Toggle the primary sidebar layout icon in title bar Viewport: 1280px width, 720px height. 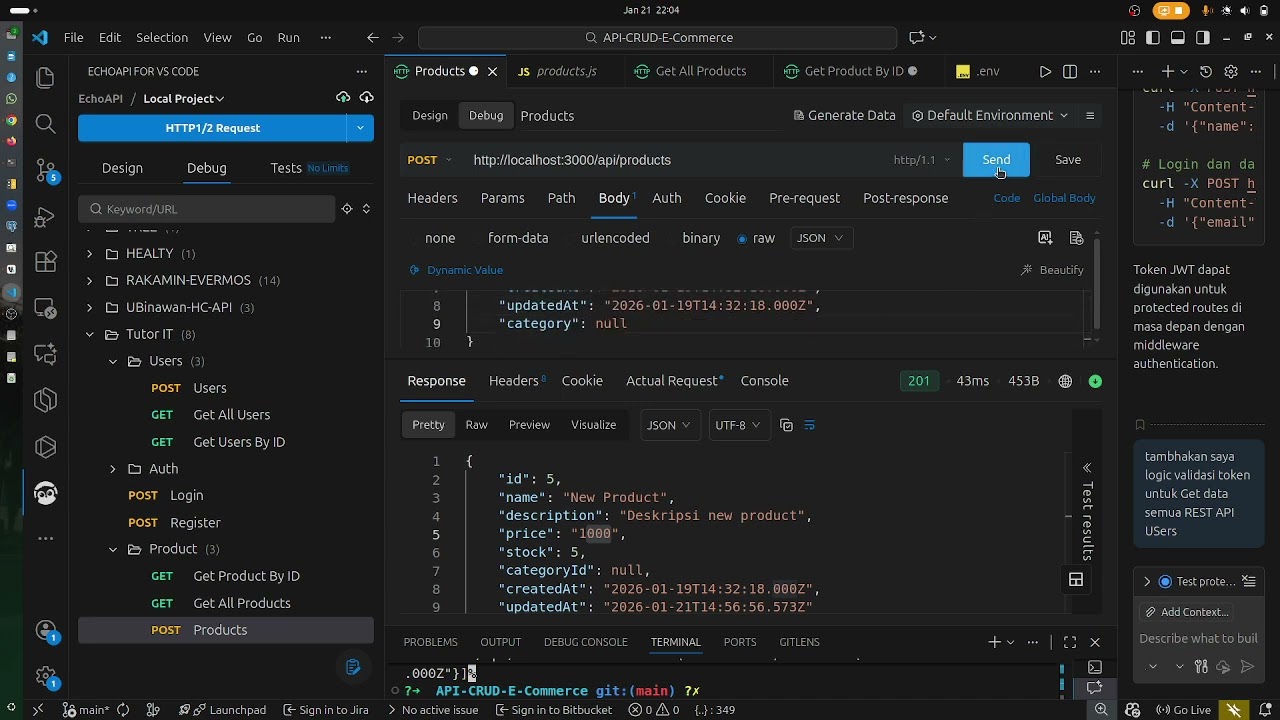(1153, 38)
